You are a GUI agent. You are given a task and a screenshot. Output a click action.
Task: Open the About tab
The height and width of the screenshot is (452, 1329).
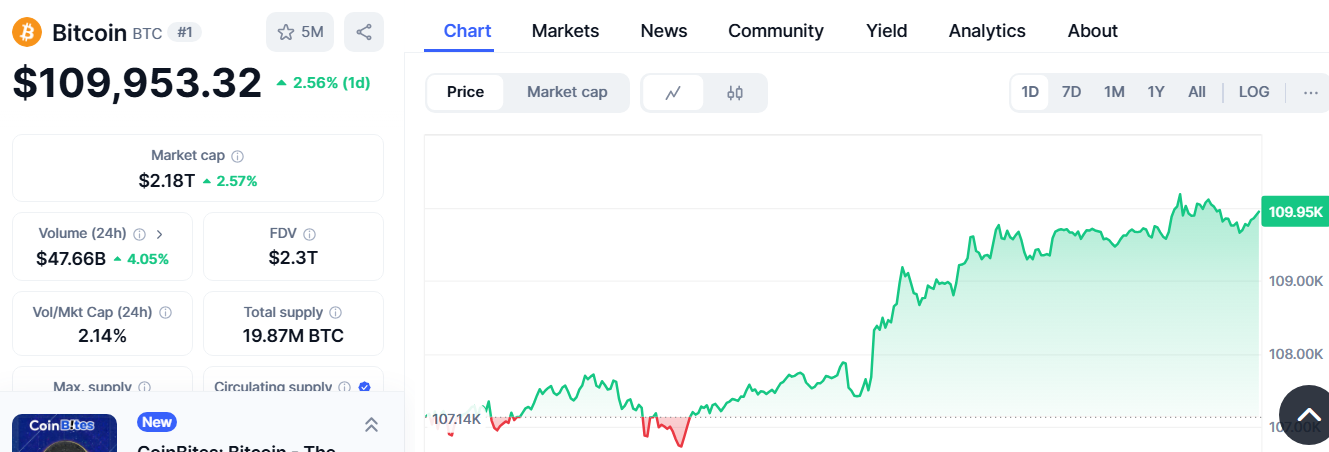coord(1093,31)
